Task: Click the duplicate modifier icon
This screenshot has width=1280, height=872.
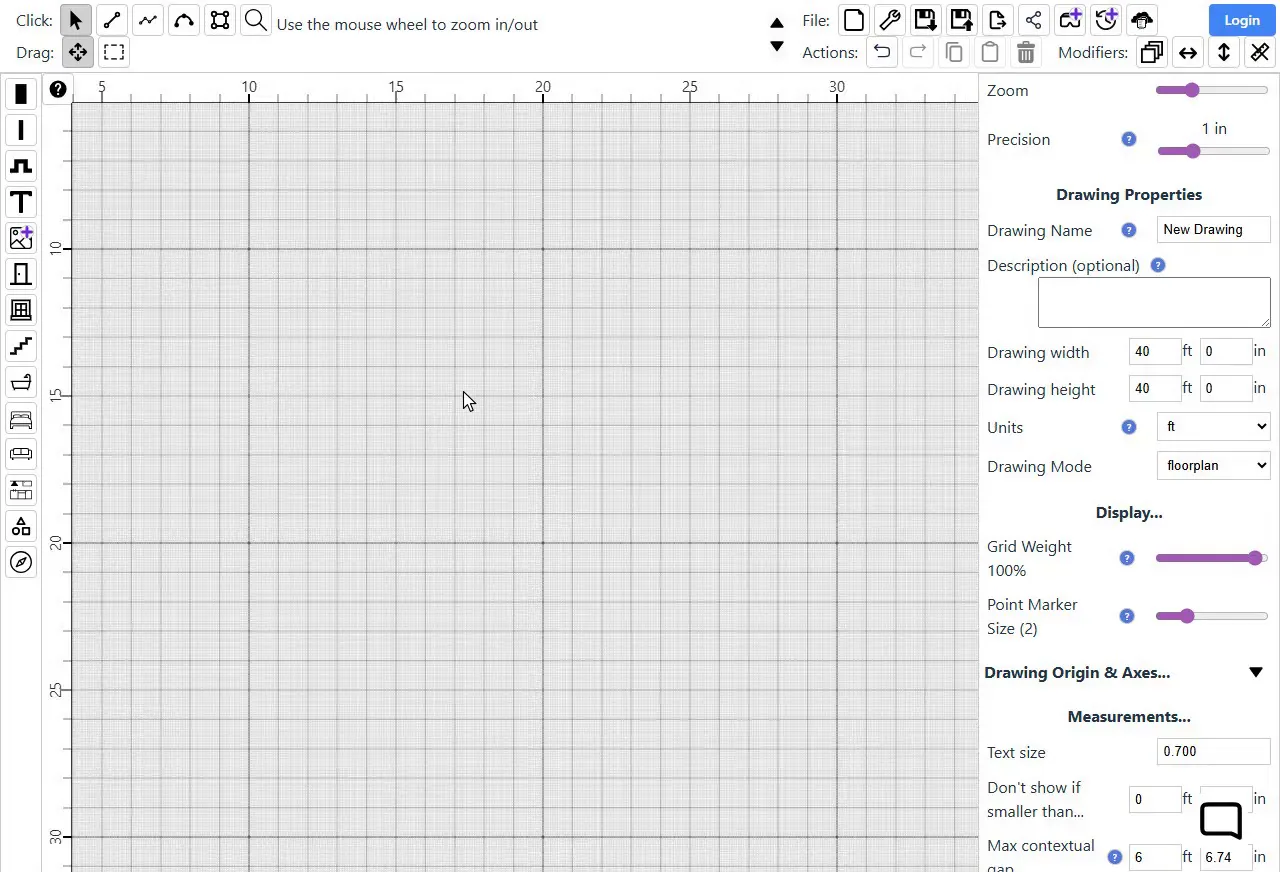Action: point(1152,52)
